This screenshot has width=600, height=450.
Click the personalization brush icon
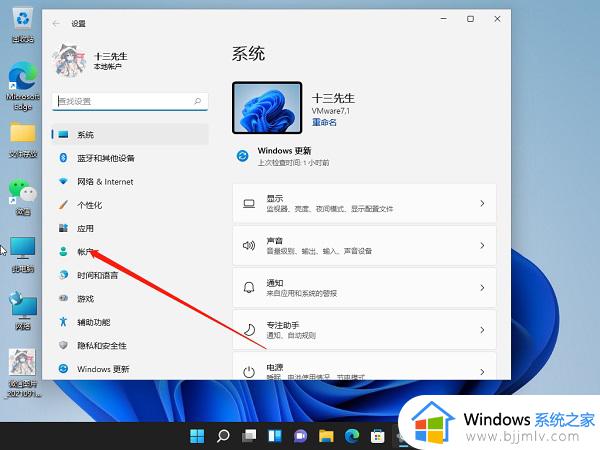pyautogui.click(x=63, y=205)
